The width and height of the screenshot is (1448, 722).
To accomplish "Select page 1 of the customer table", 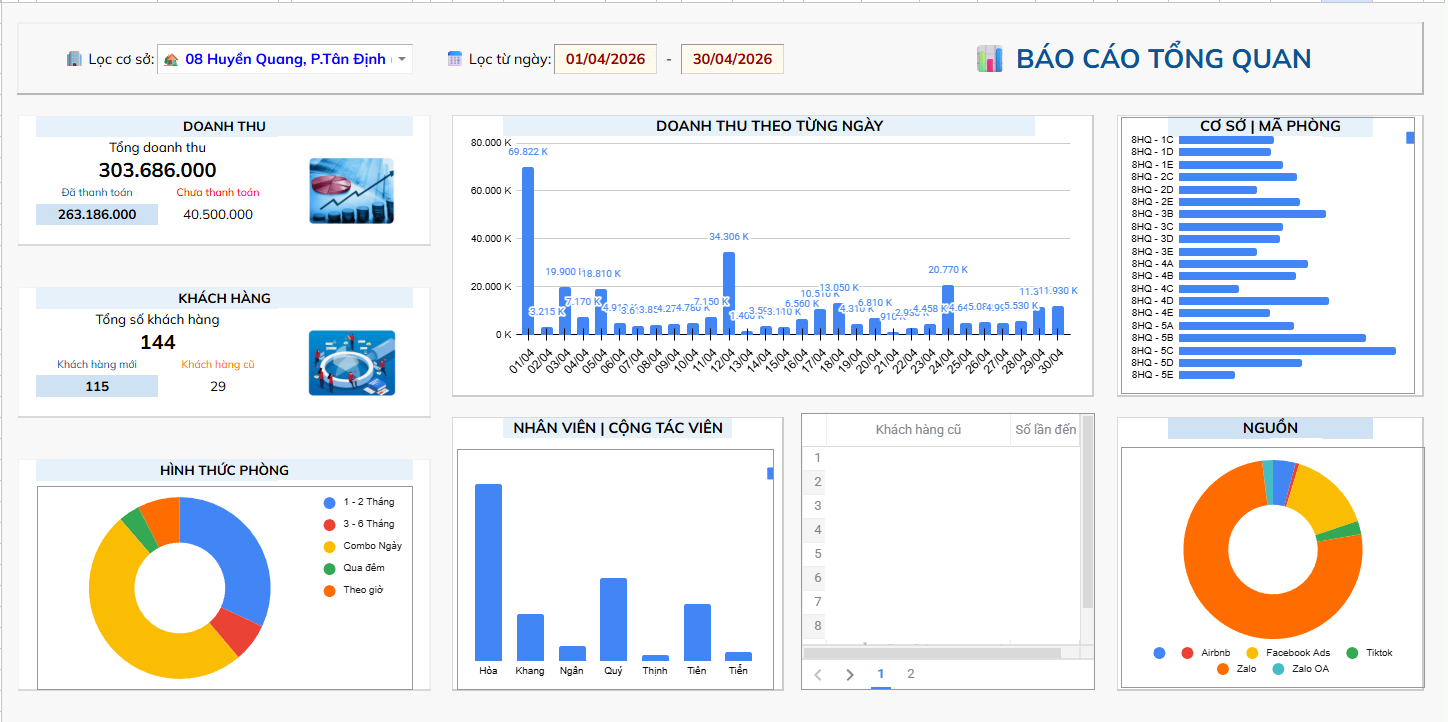I will click(x=881, y=674).
